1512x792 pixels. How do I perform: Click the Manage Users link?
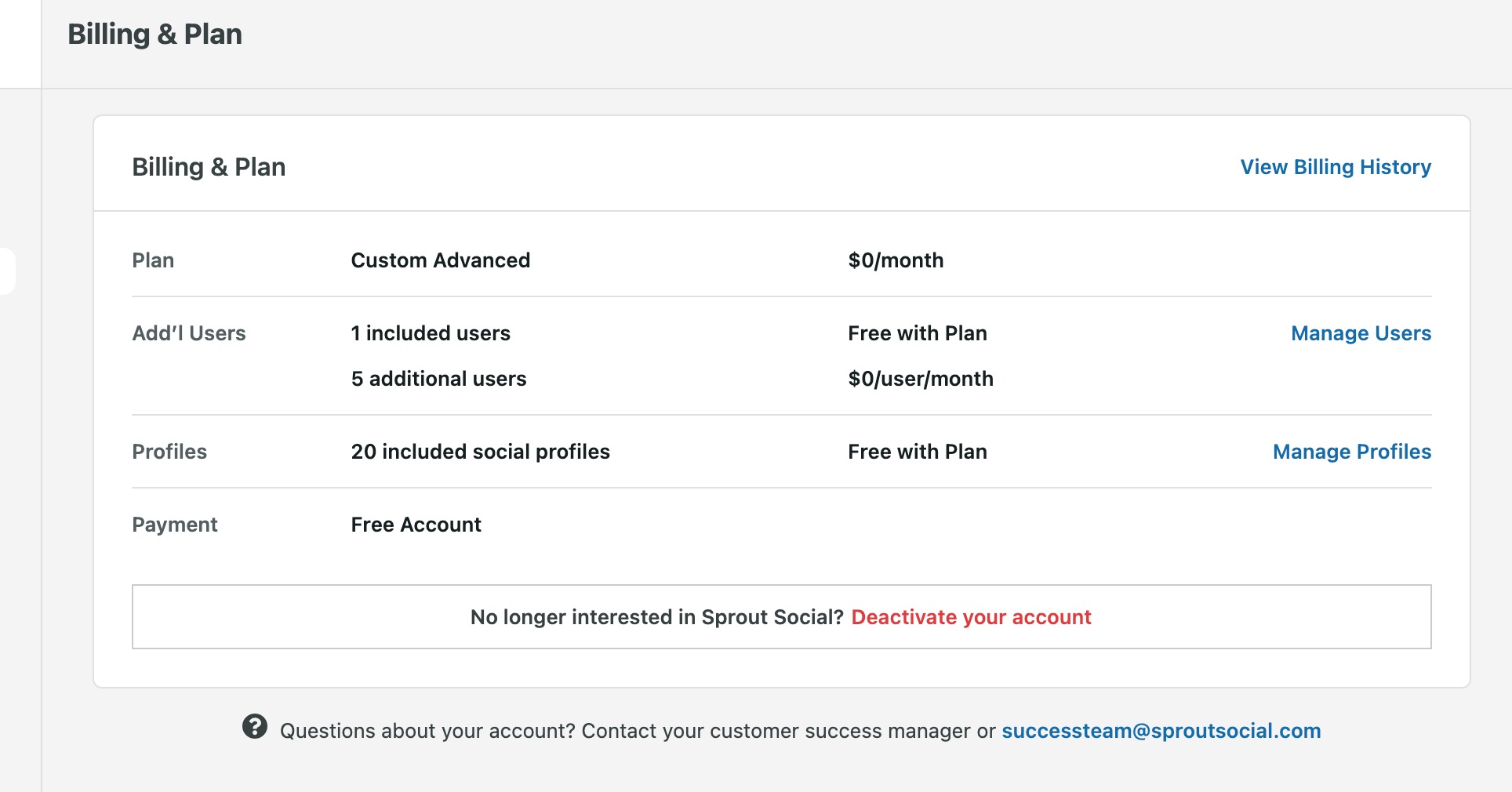(x=1361, y=333)
